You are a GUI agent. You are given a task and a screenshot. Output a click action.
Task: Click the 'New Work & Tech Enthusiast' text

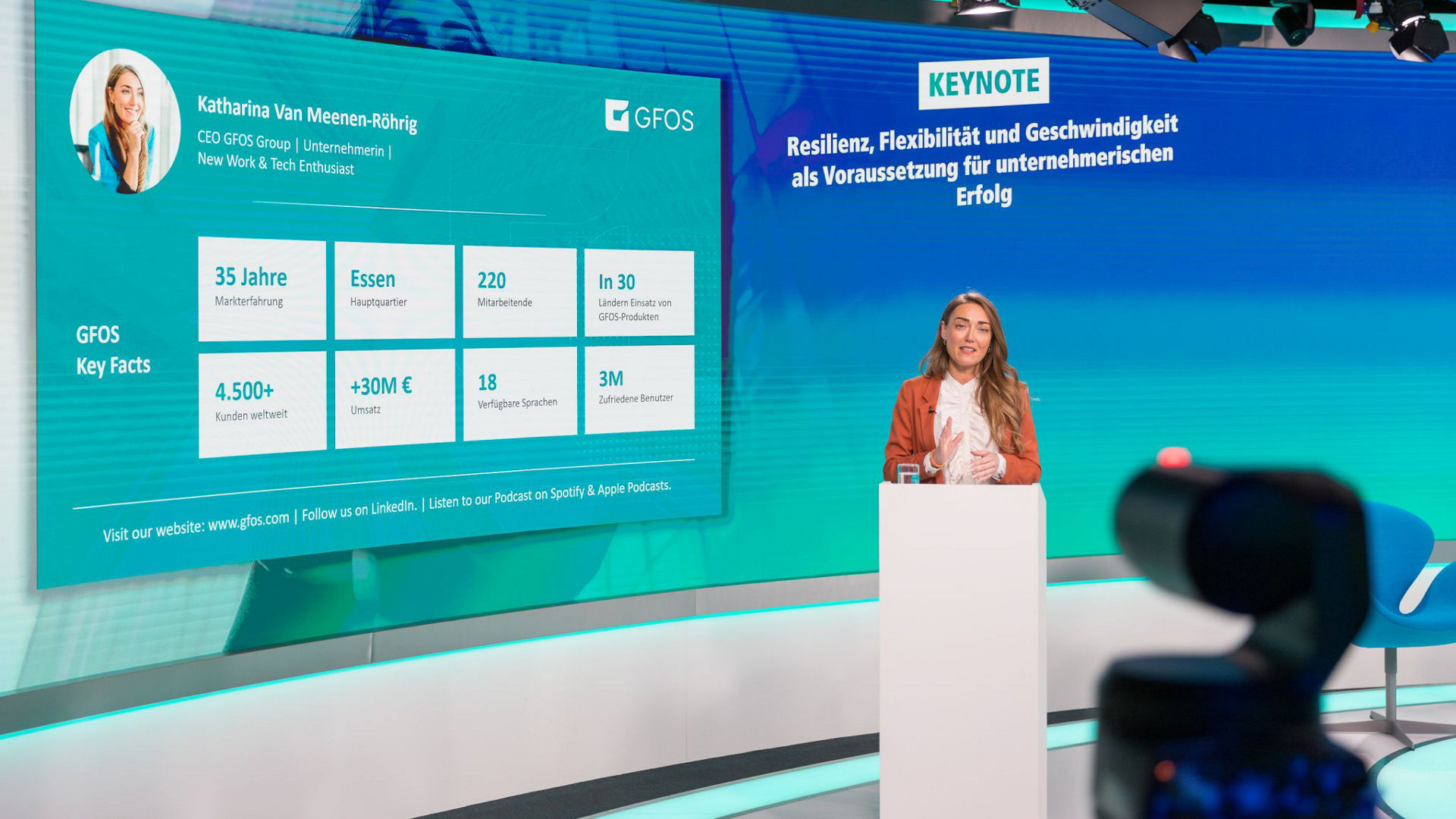275,163
